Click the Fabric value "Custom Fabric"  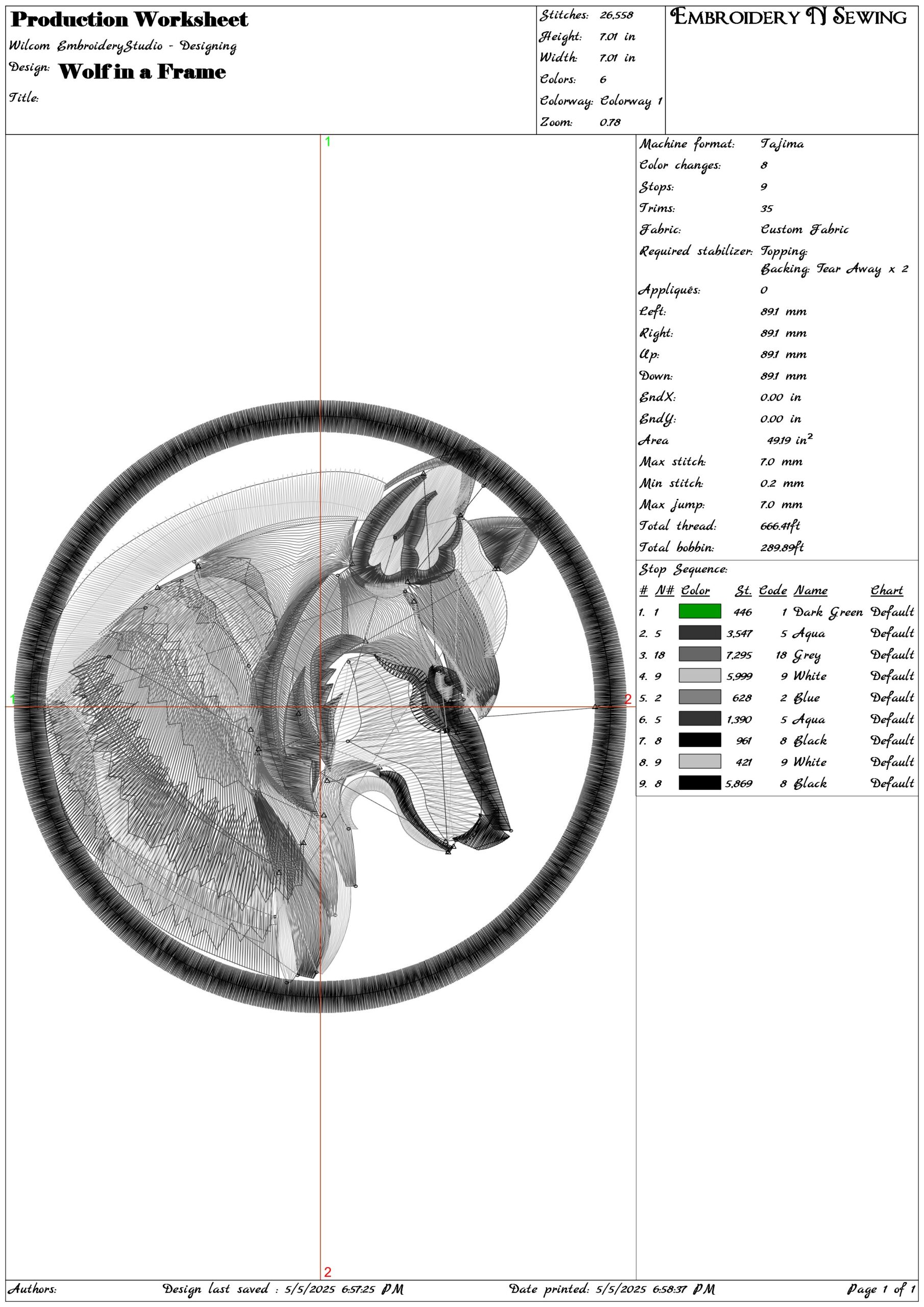(x=805, y=229)
